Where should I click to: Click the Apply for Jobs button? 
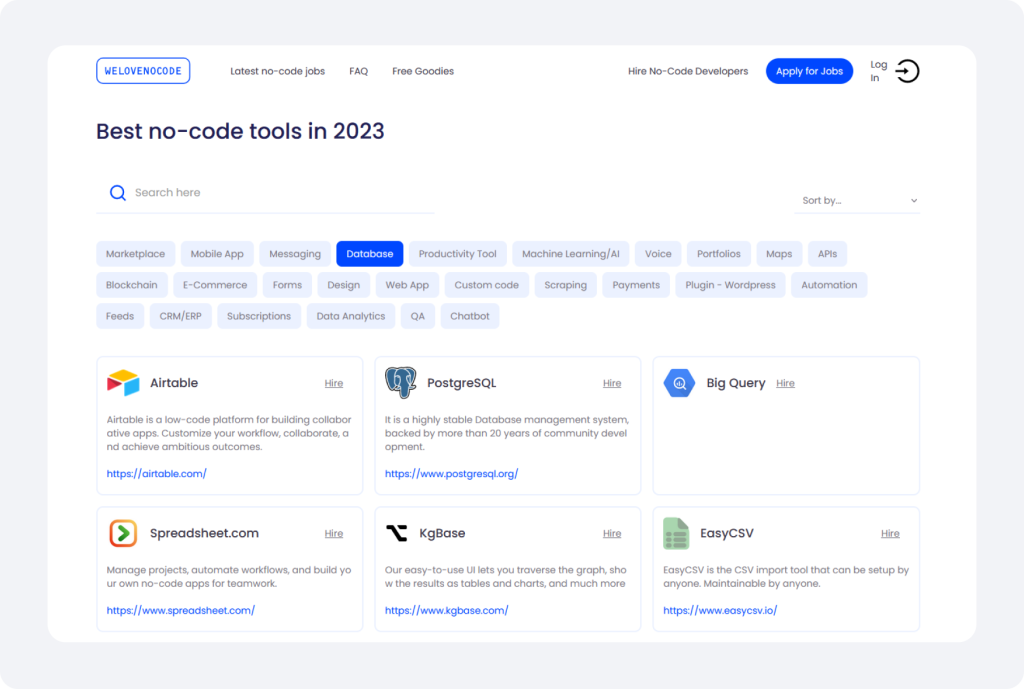click(810, 71)
